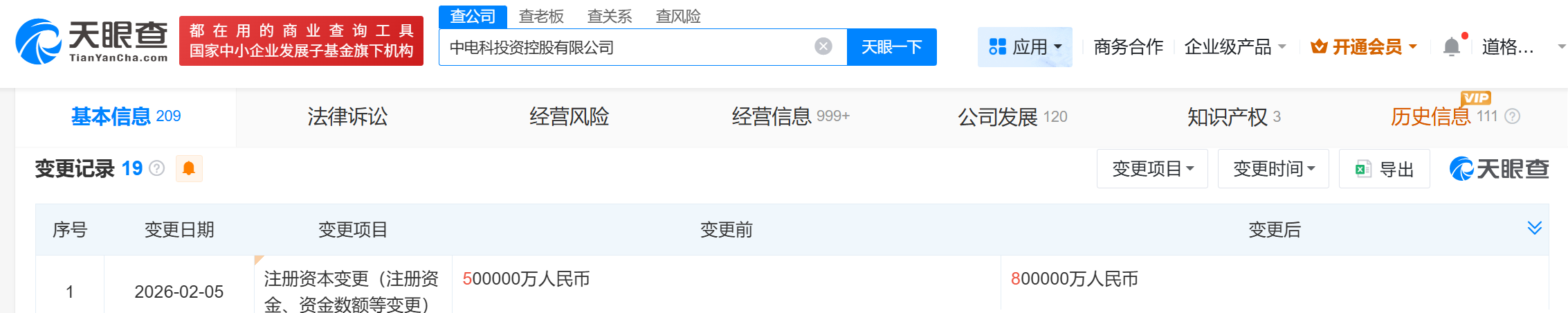Viewport: 1568px width, 313px height.
Task: Switch to 查老板 search tab
Action: click(541, 16)
